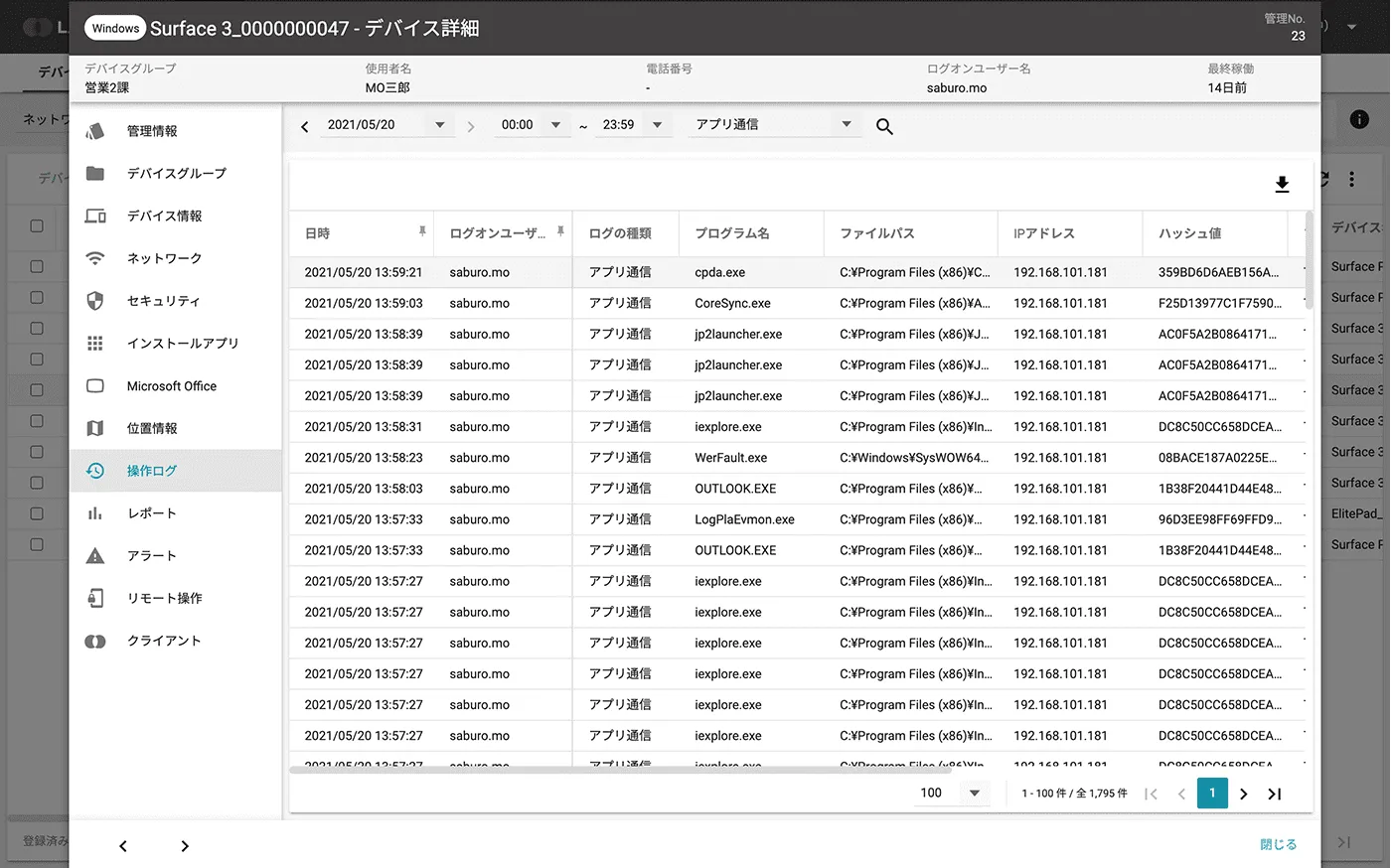Go to previous date arrow
This screenshot has height=868, width=1391.
pyautogui.click(x=305, y=126)
